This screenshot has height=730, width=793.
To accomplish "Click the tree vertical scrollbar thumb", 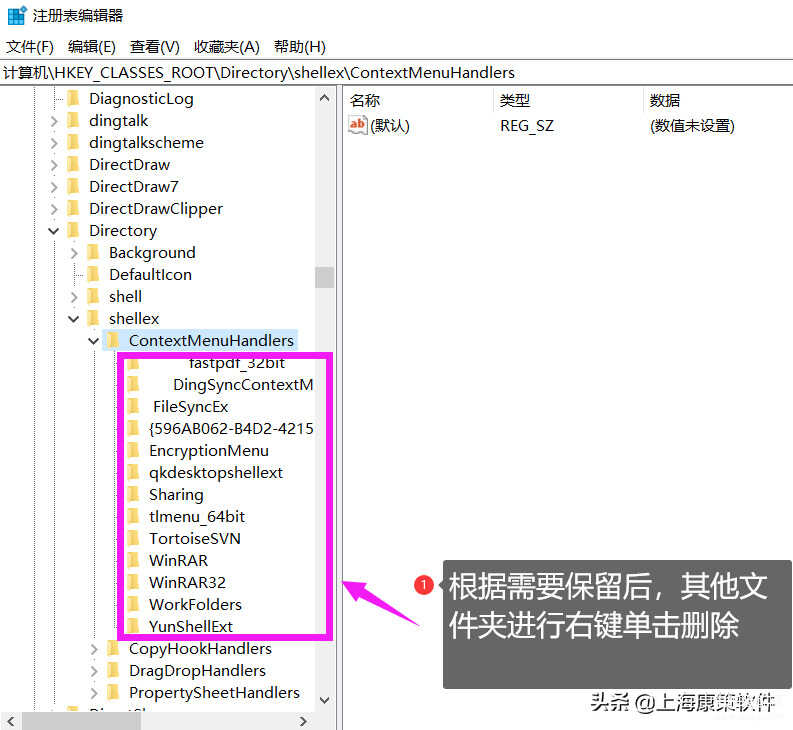I will (x=324, y=277).
